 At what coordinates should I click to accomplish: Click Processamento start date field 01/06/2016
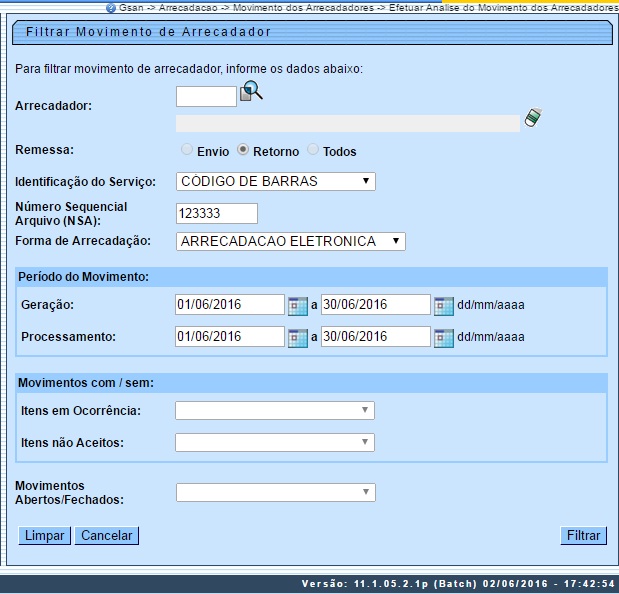coord(230,336)
